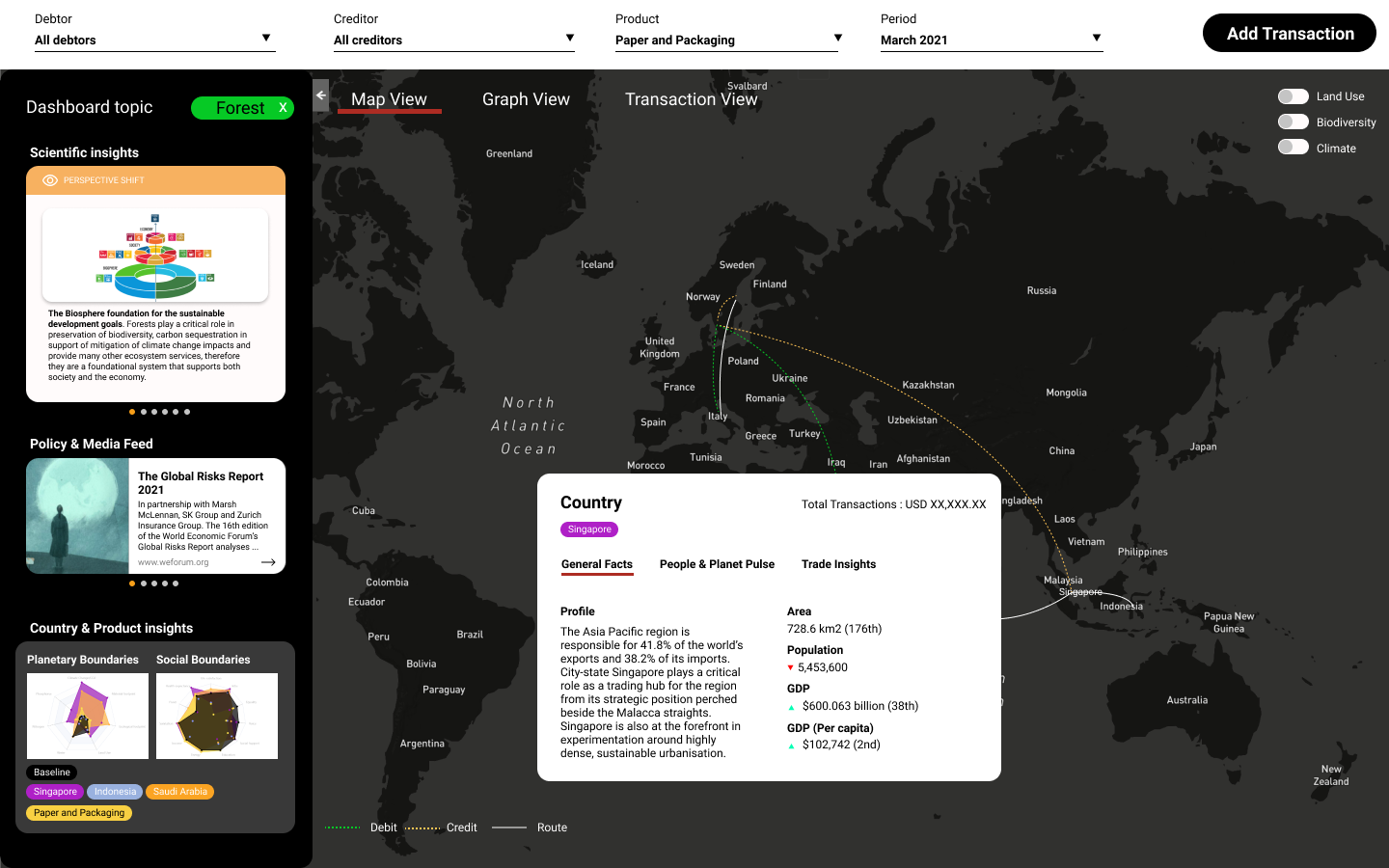Screen dimensions: 1389x868
Task: Click the red down arrow beside Population
Action: (791, 667)
